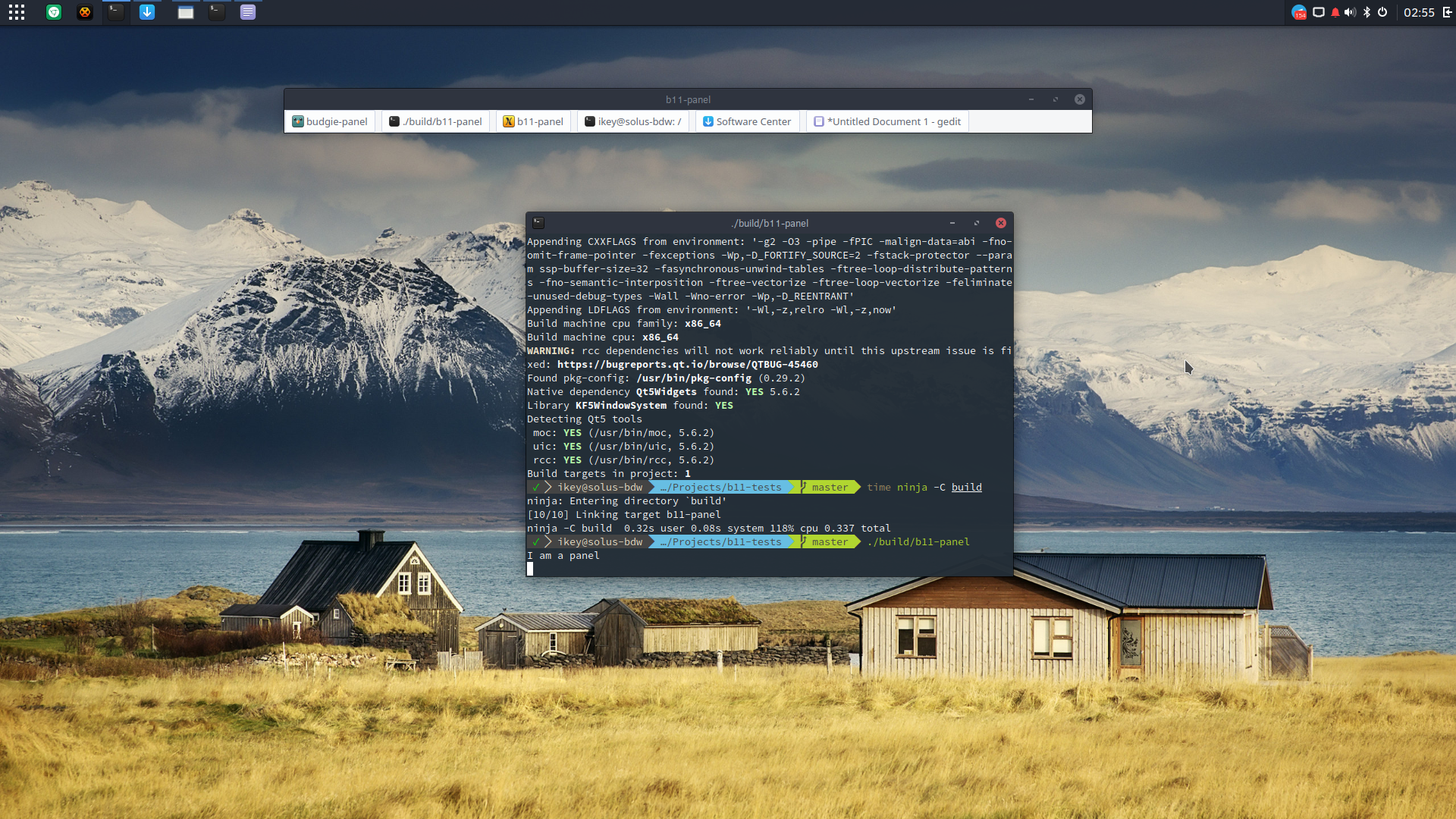
Task: Focus the second terminal icon in the panel
Action: pyautogui.click(x=217, y=12)
